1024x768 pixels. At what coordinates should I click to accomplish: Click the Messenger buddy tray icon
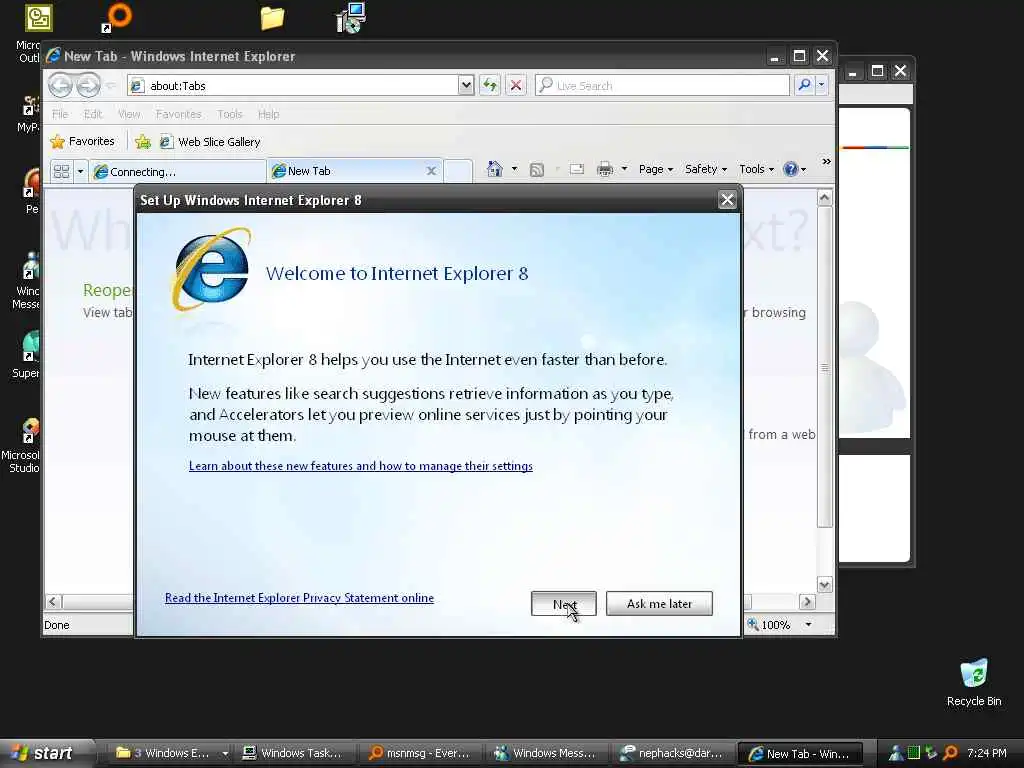895,753
